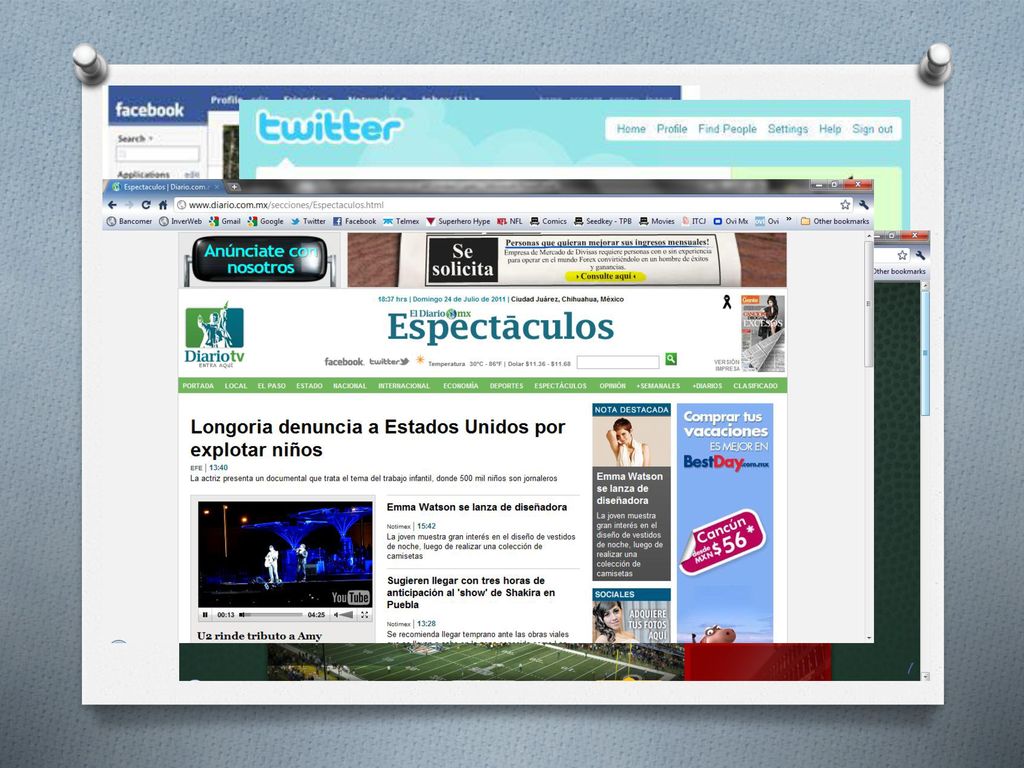Open ESPECTÁCULOS menu section

tap(561, 386)
